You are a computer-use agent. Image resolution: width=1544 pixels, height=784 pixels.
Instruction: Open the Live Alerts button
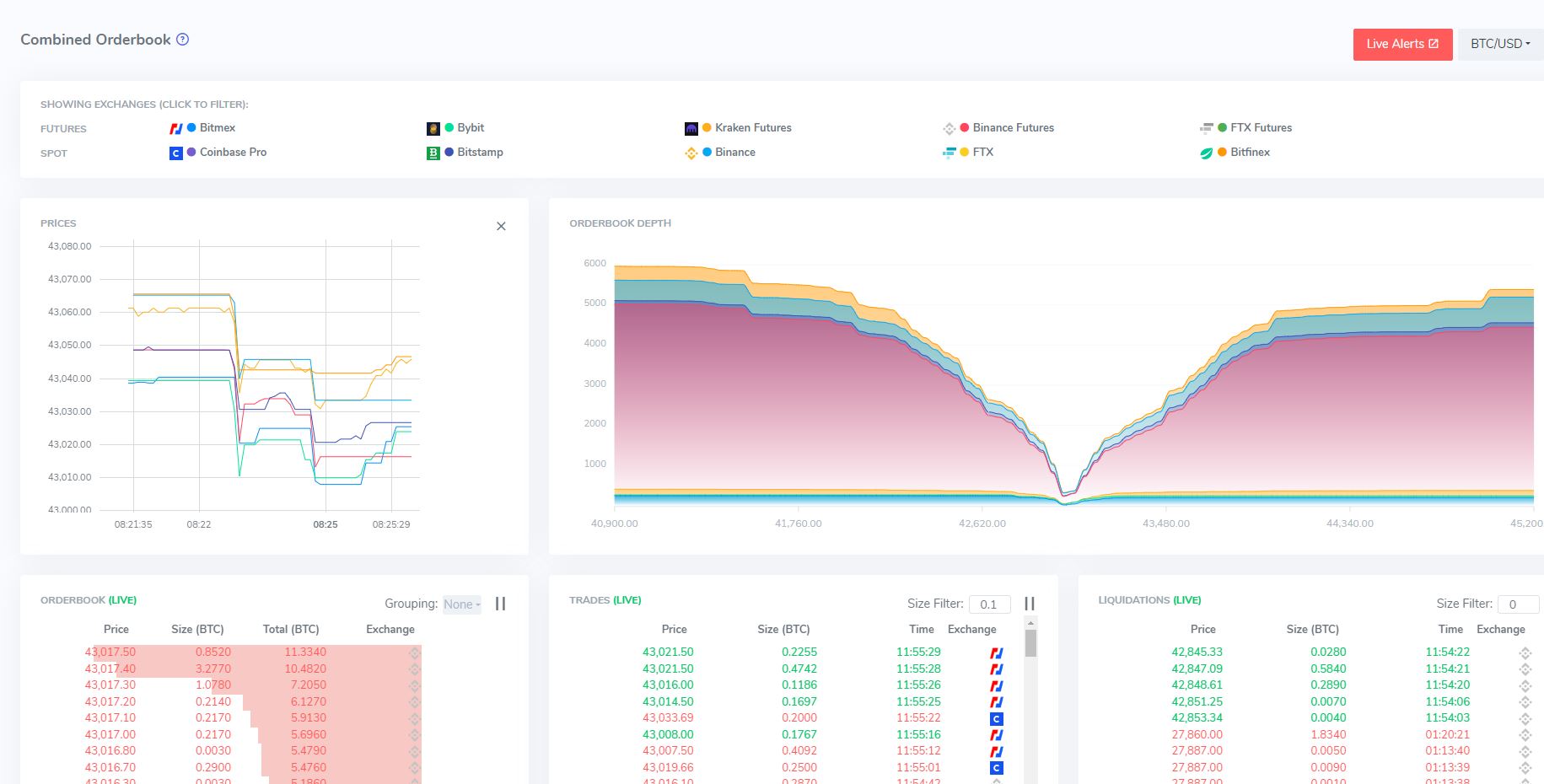click(1402, 44)
